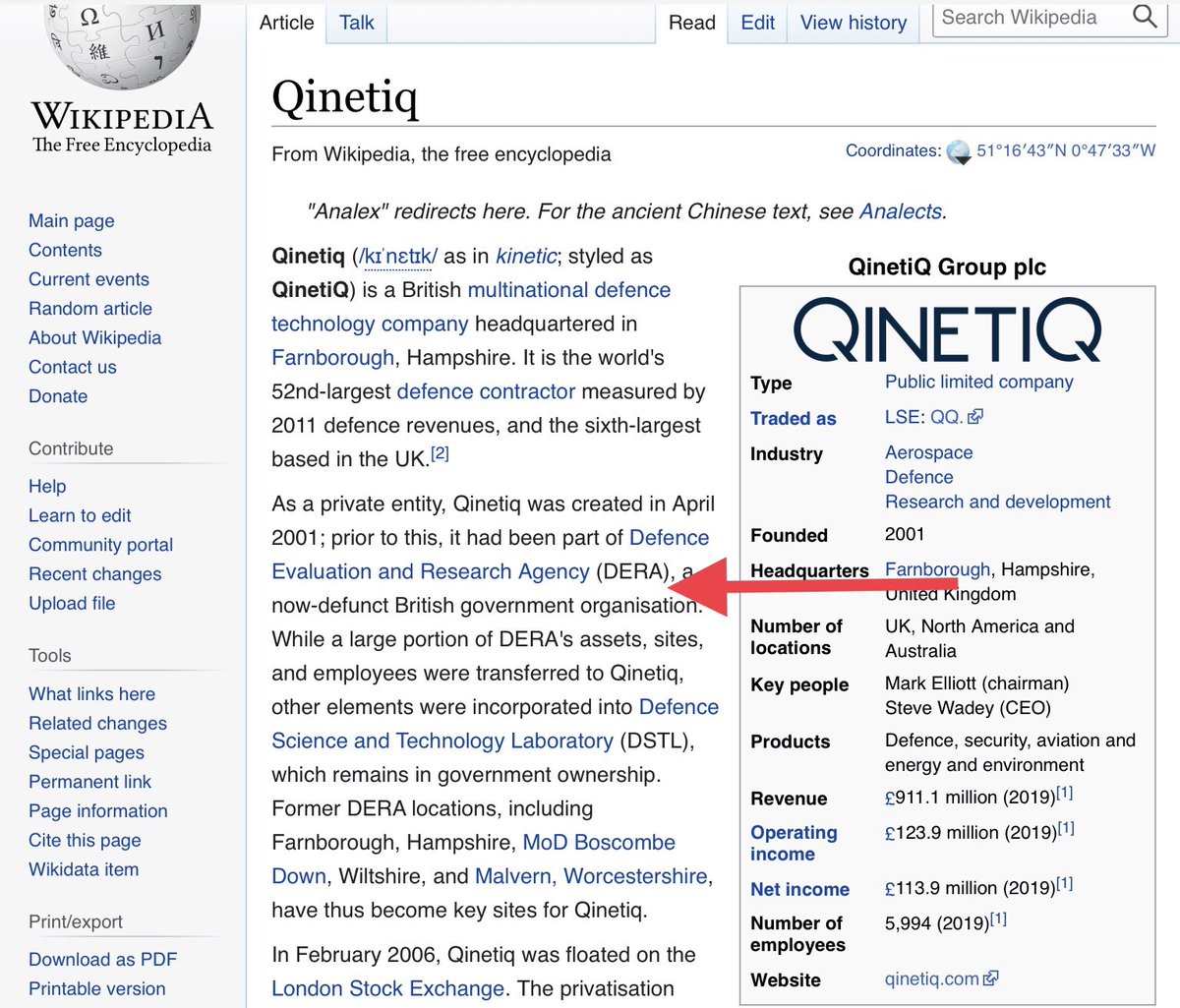This screenshot has height=1008, width=1180.
Task: Open the kinetic link
Action: pyautogui.click(x=526, y=257)
